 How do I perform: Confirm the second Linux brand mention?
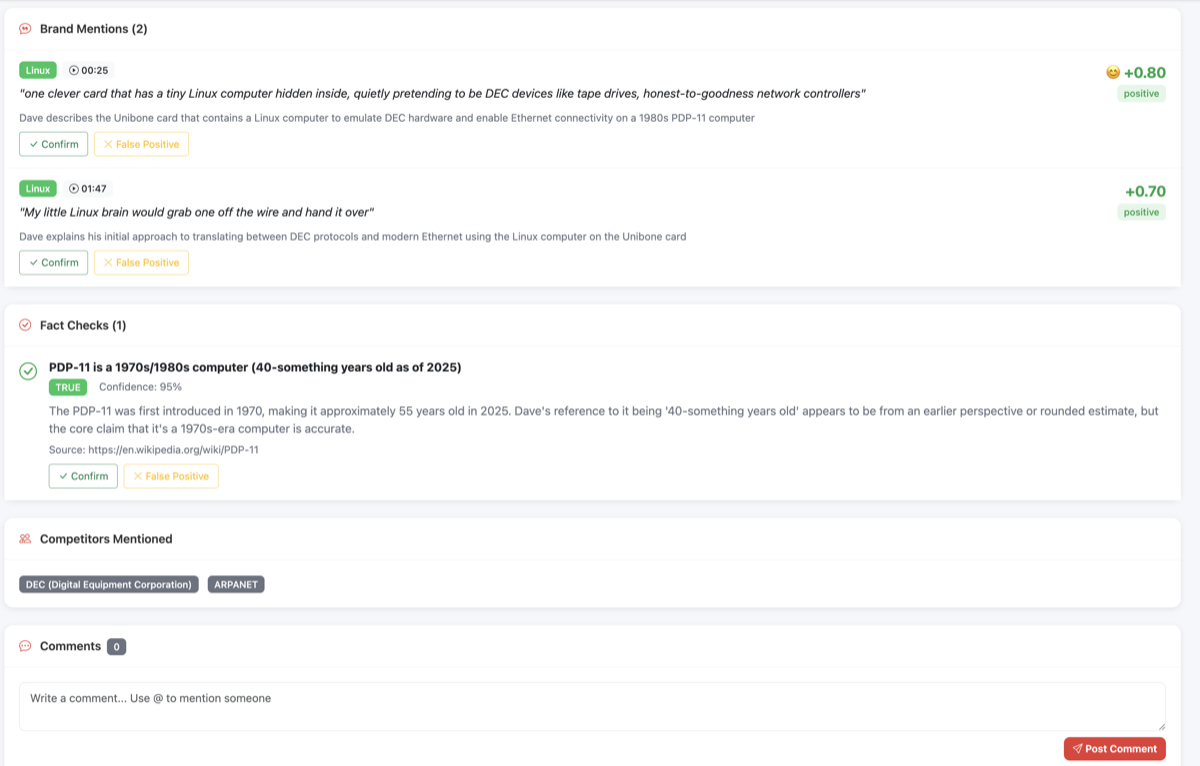(53, 262)
